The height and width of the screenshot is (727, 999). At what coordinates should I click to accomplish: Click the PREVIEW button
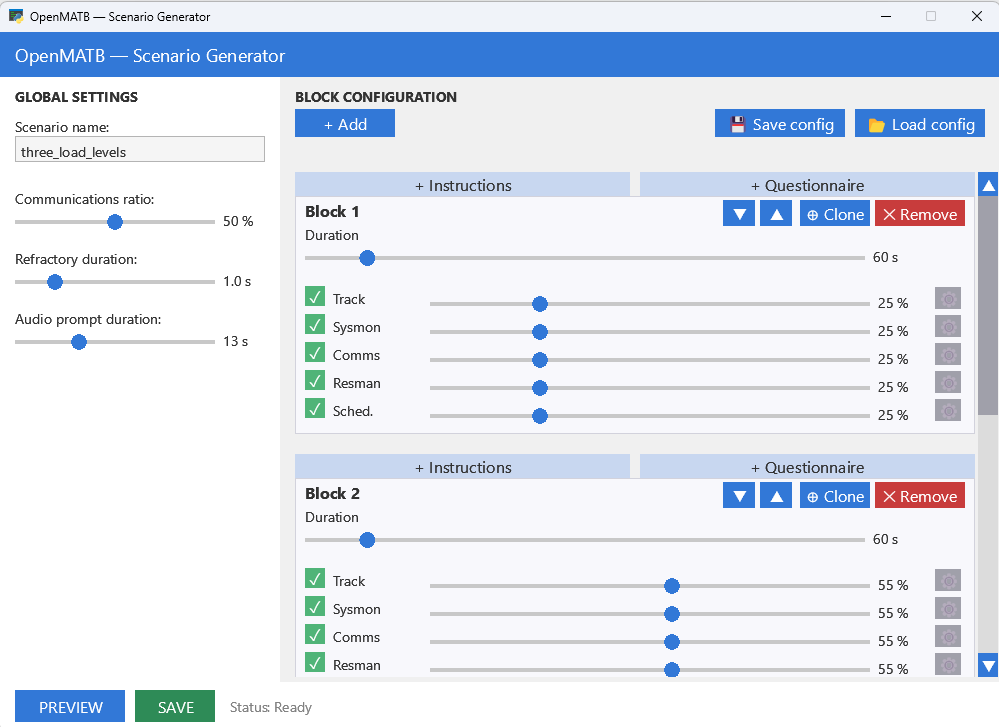[x=70, y=707]
